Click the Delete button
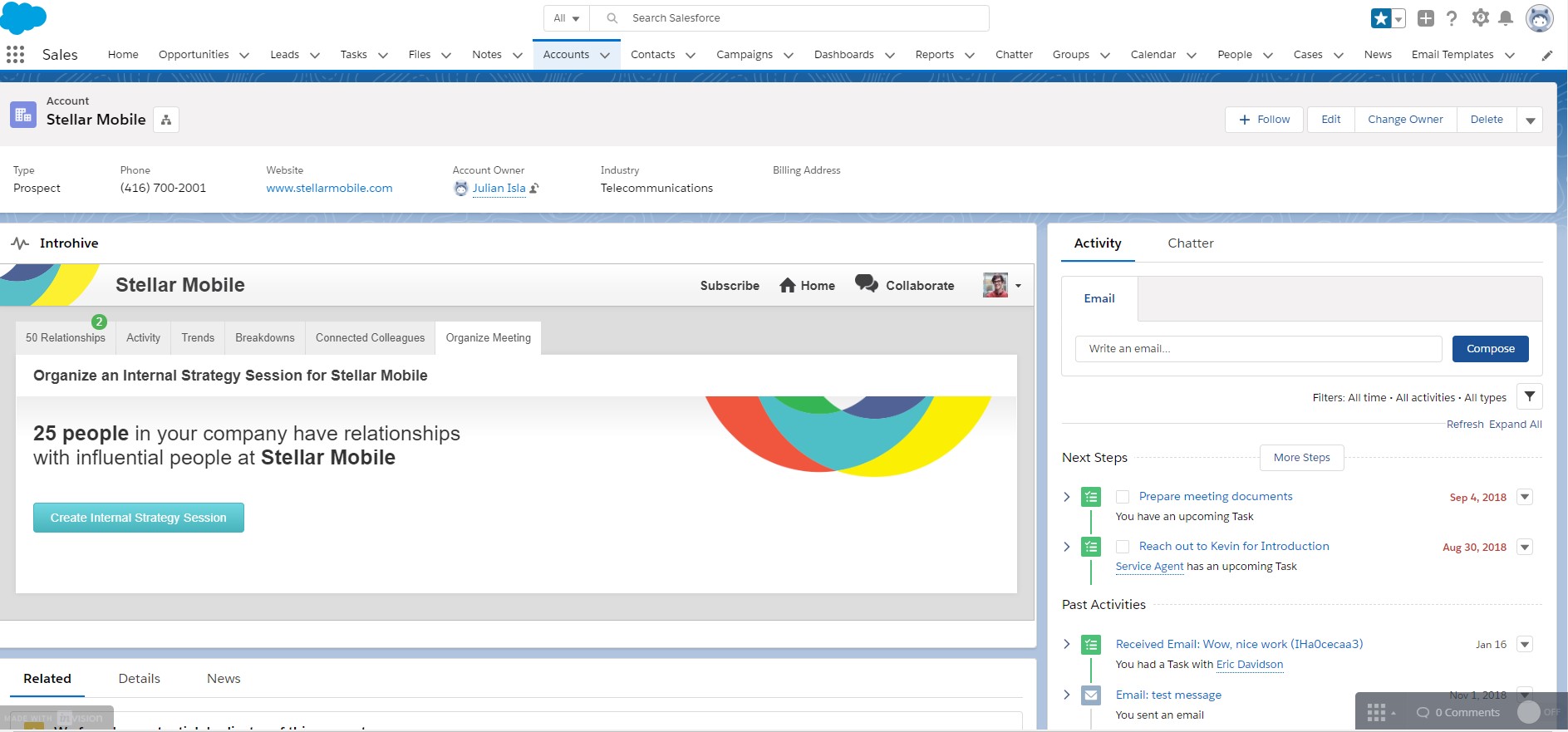 1487,120
